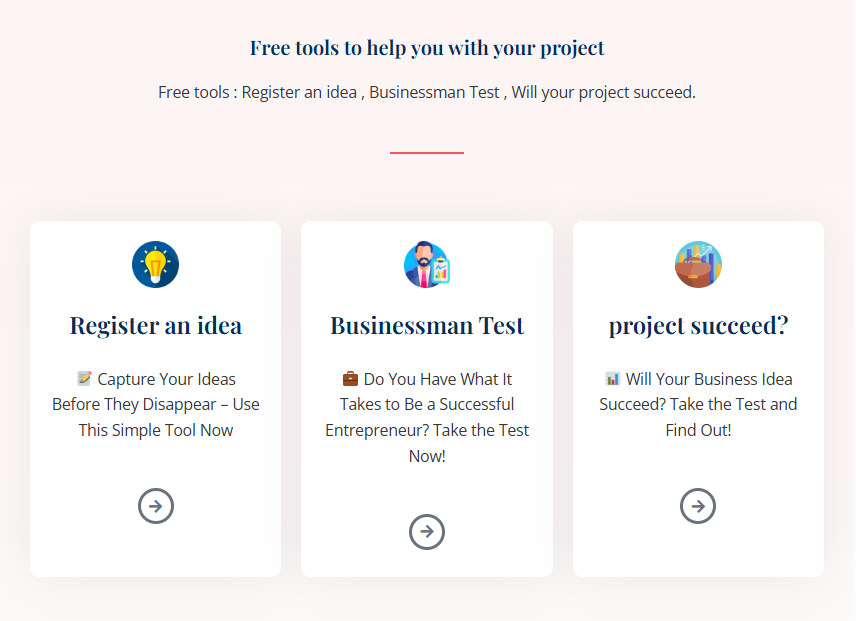Click the Will Your Business Idea Succeed text

point(698,405)
